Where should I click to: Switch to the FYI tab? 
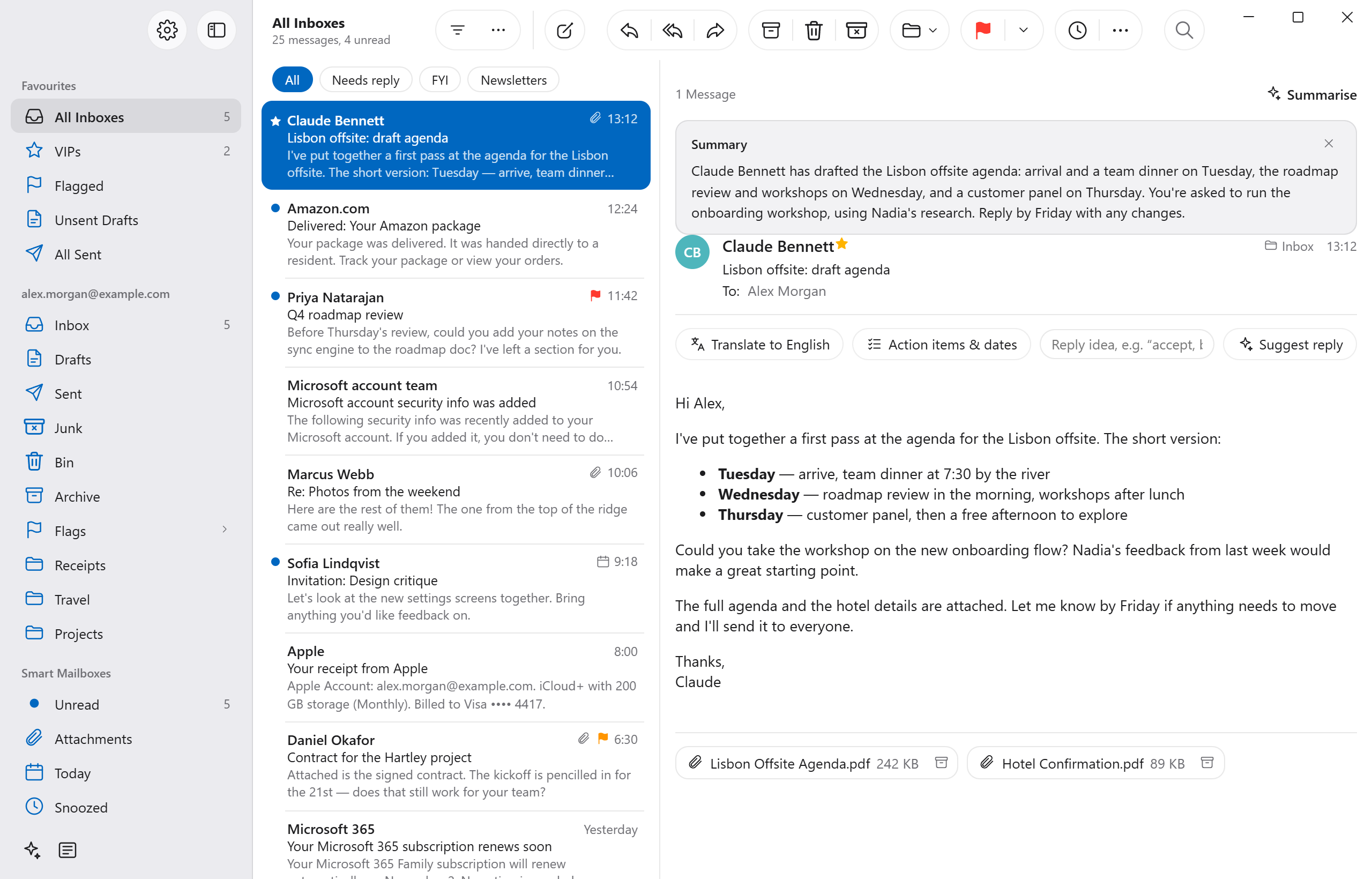[439, 80]
